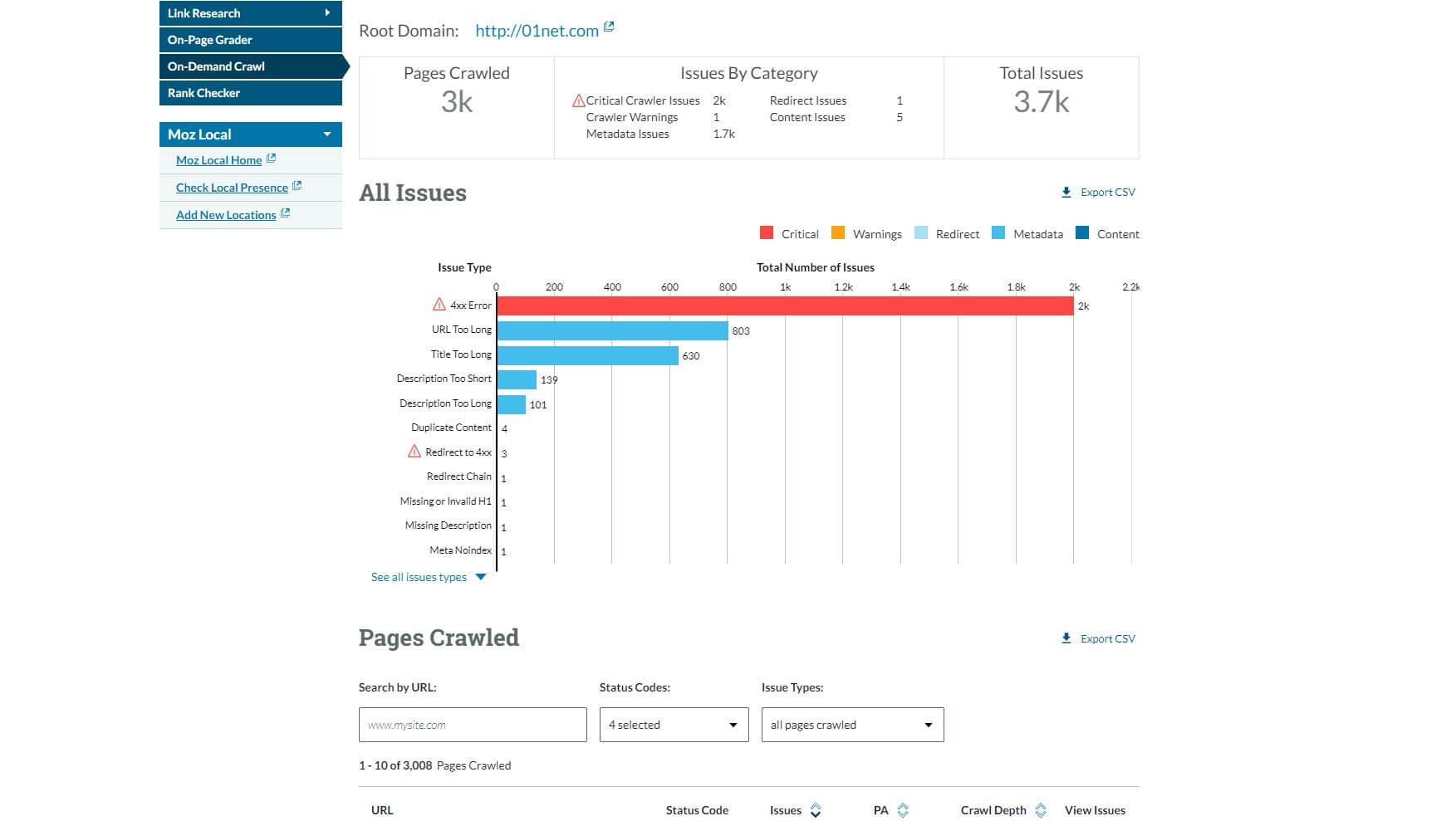Select Rank Checker in the sidebar
Viewport: 1456px width, 821px height.
pos(250,93)
